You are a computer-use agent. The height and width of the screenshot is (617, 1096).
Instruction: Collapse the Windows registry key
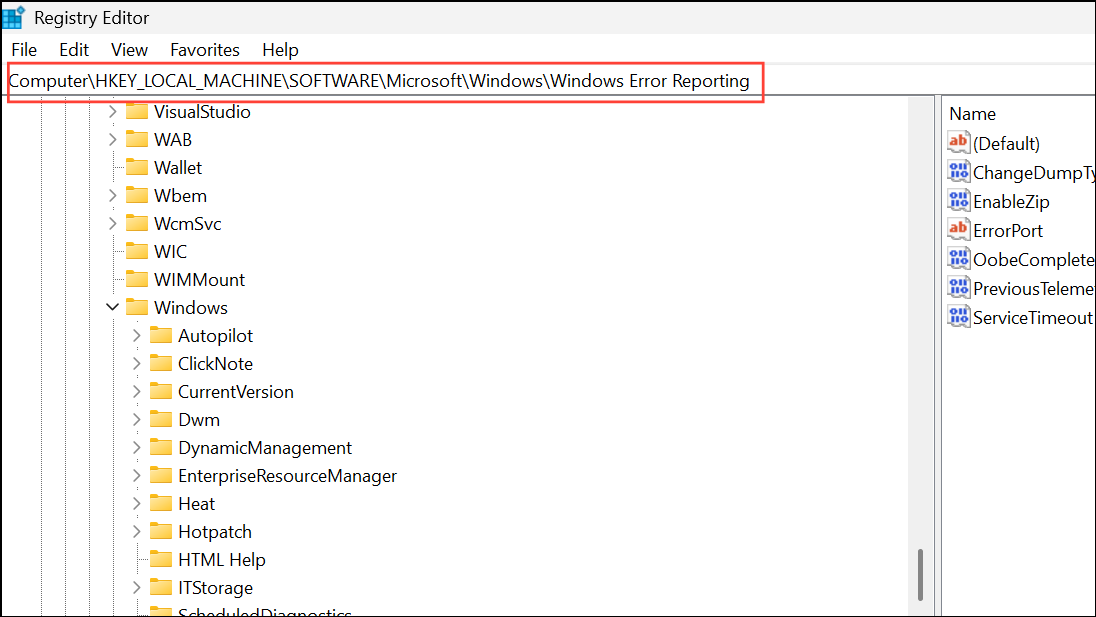point(112,307)
